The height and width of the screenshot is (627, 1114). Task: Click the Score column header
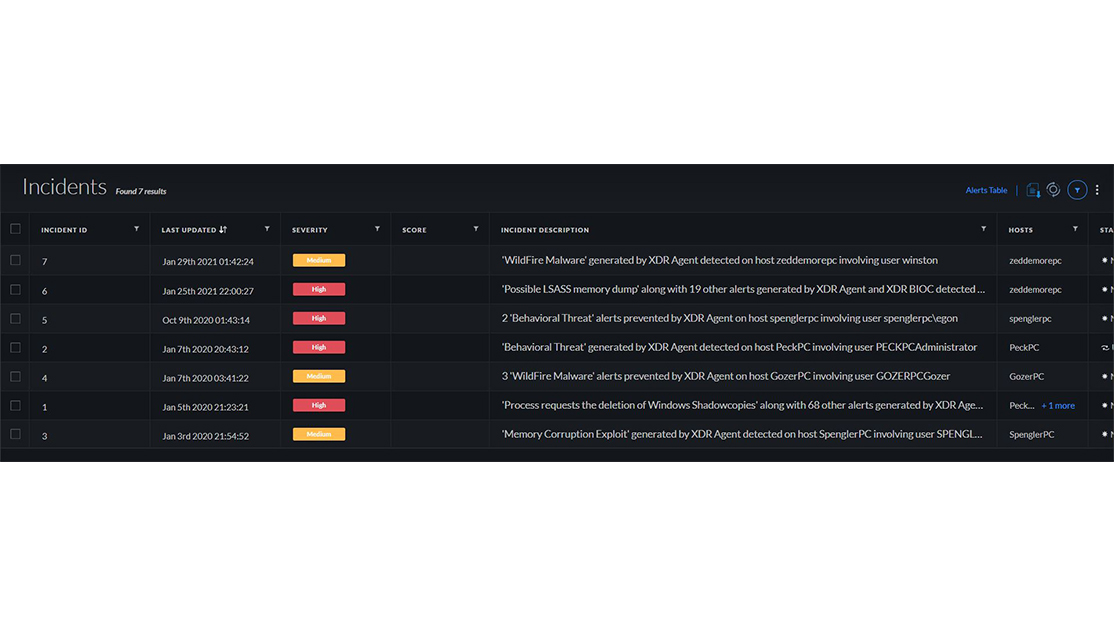tap(414, 230)
